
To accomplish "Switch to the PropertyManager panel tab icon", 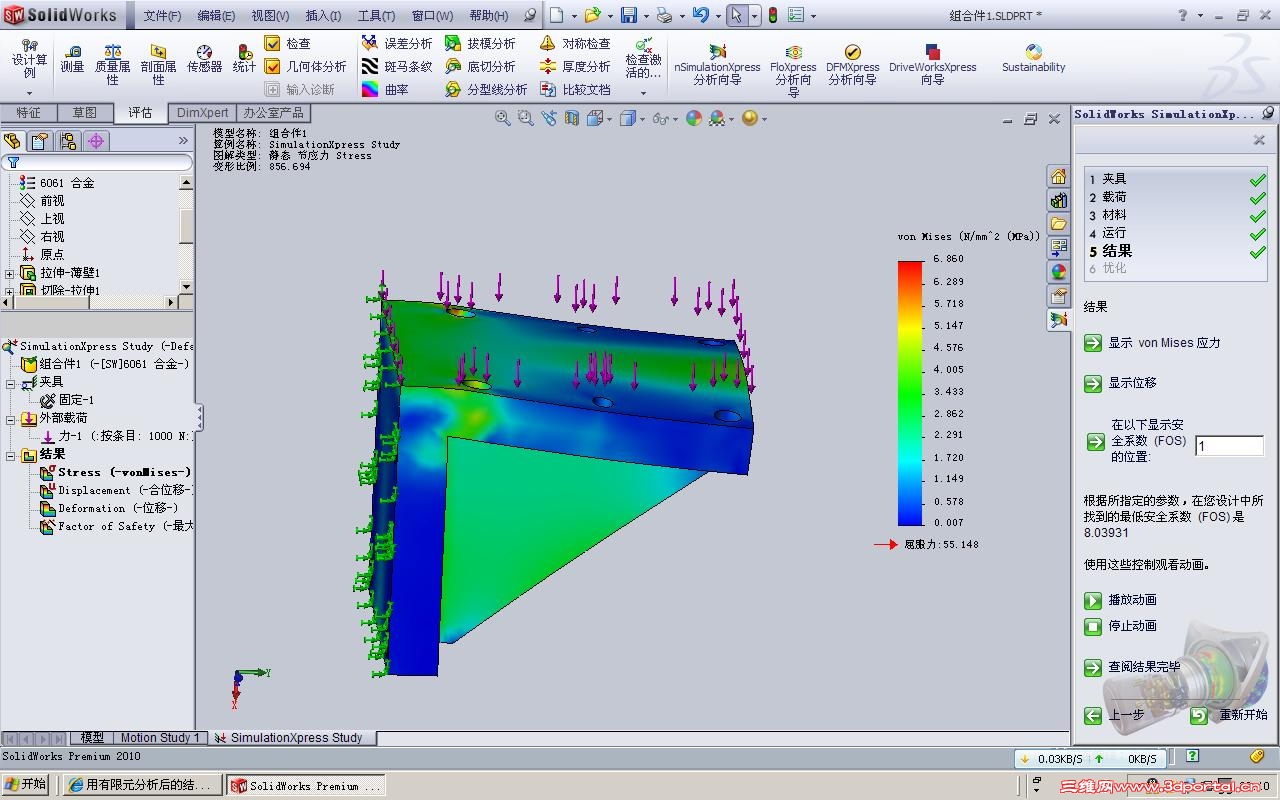I will [x=40, y=141].
